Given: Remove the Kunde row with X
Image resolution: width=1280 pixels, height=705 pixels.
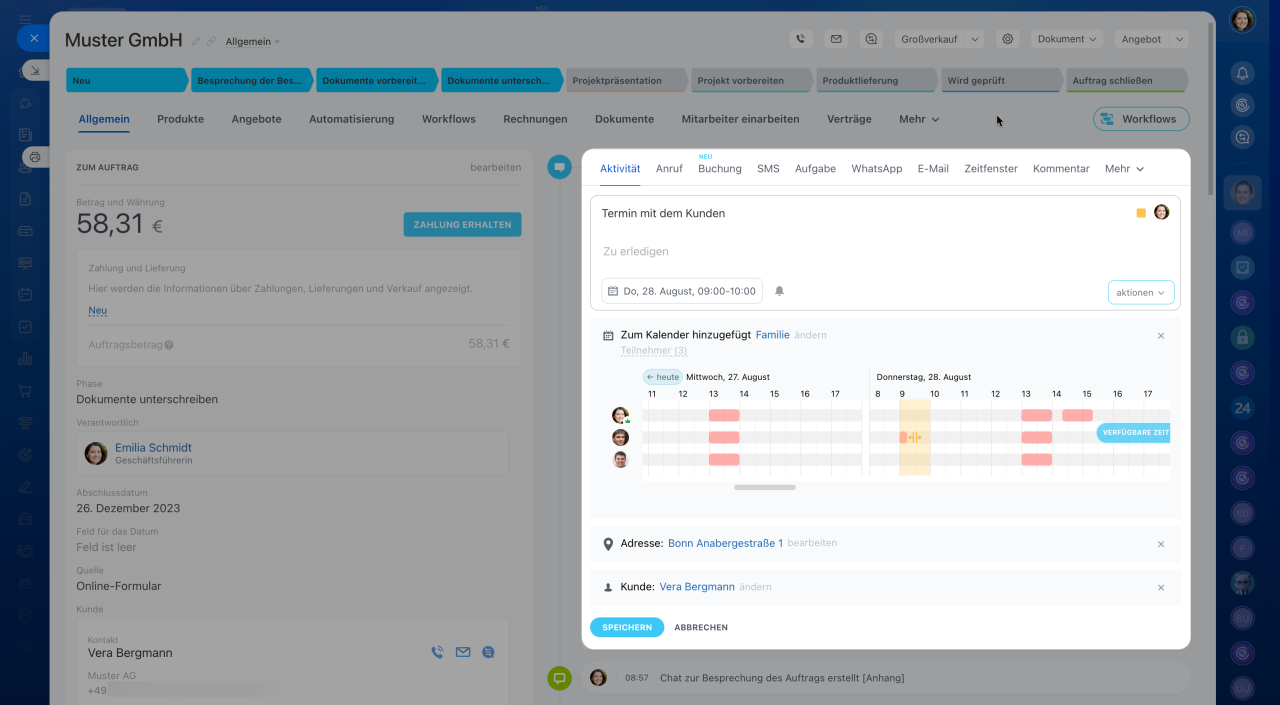Looking at the screenshot, I should tap(1161, 588).
